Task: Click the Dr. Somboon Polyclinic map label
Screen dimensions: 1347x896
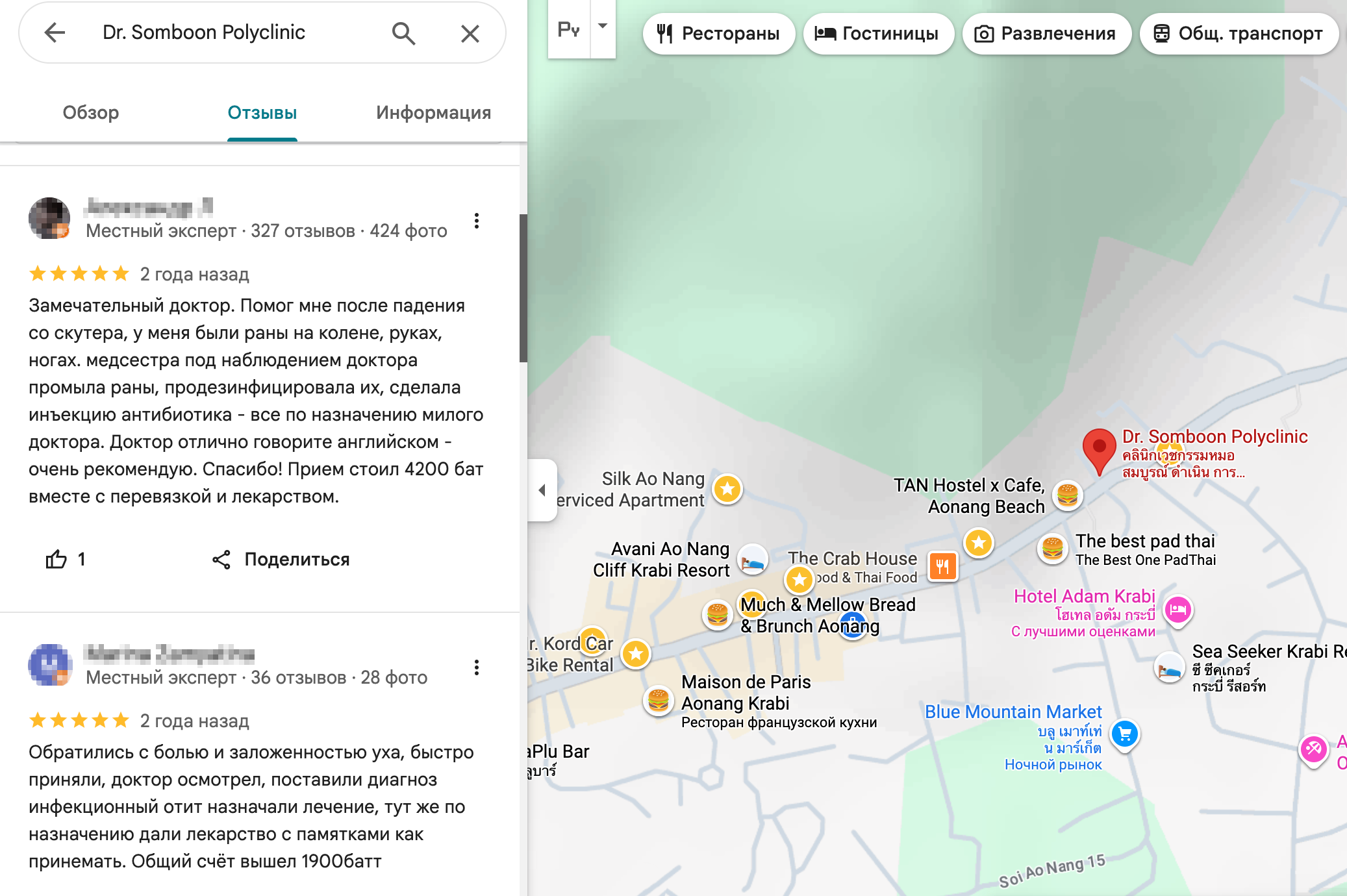Action: 1215,436
